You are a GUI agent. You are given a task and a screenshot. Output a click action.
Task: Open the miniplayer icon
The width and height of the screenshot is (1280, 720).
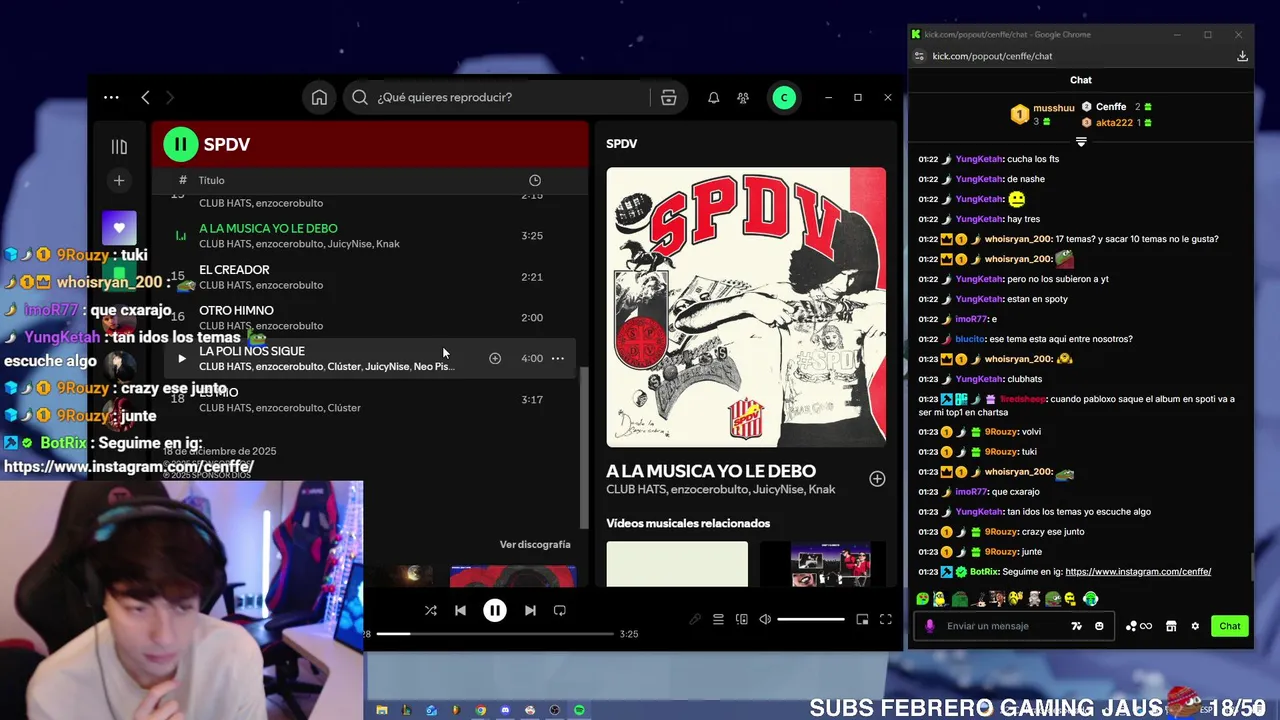click(x=862, y=620)
